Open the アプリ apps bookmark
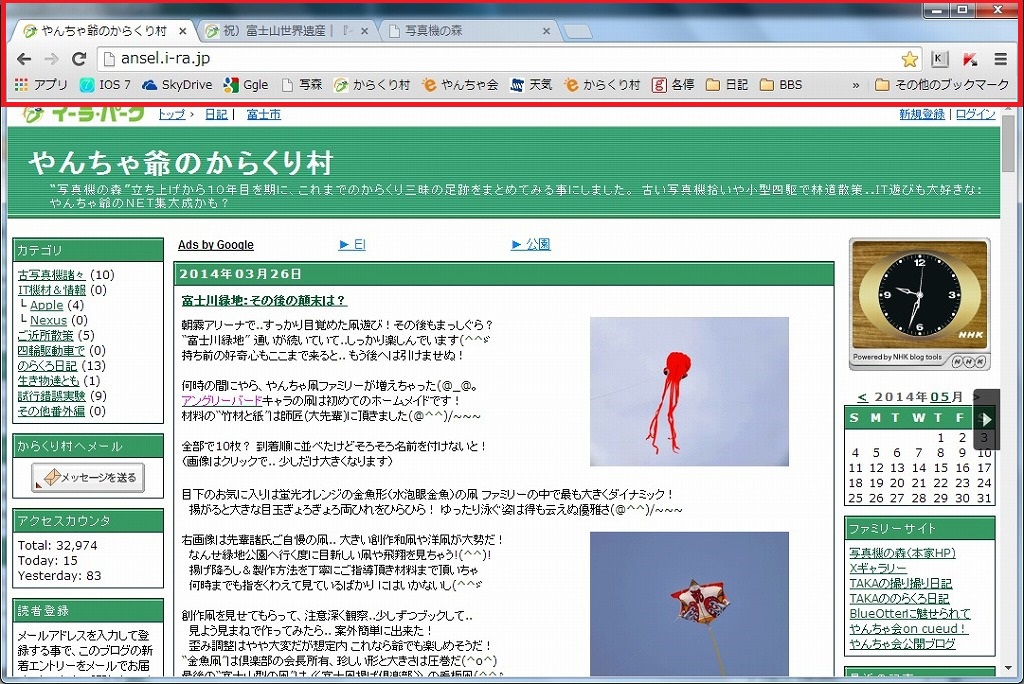The height and width of the screenshot is (684, 1024). click(40, 85)
